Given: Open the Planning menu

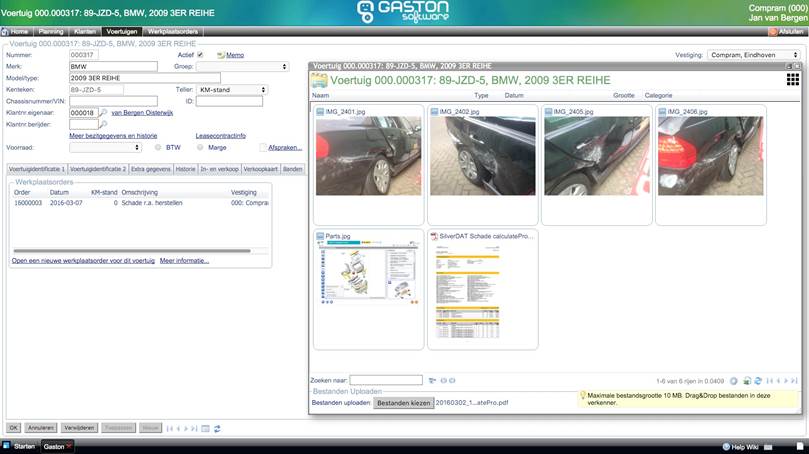Looking at the screenshot, I should click(x=51, y=31).
